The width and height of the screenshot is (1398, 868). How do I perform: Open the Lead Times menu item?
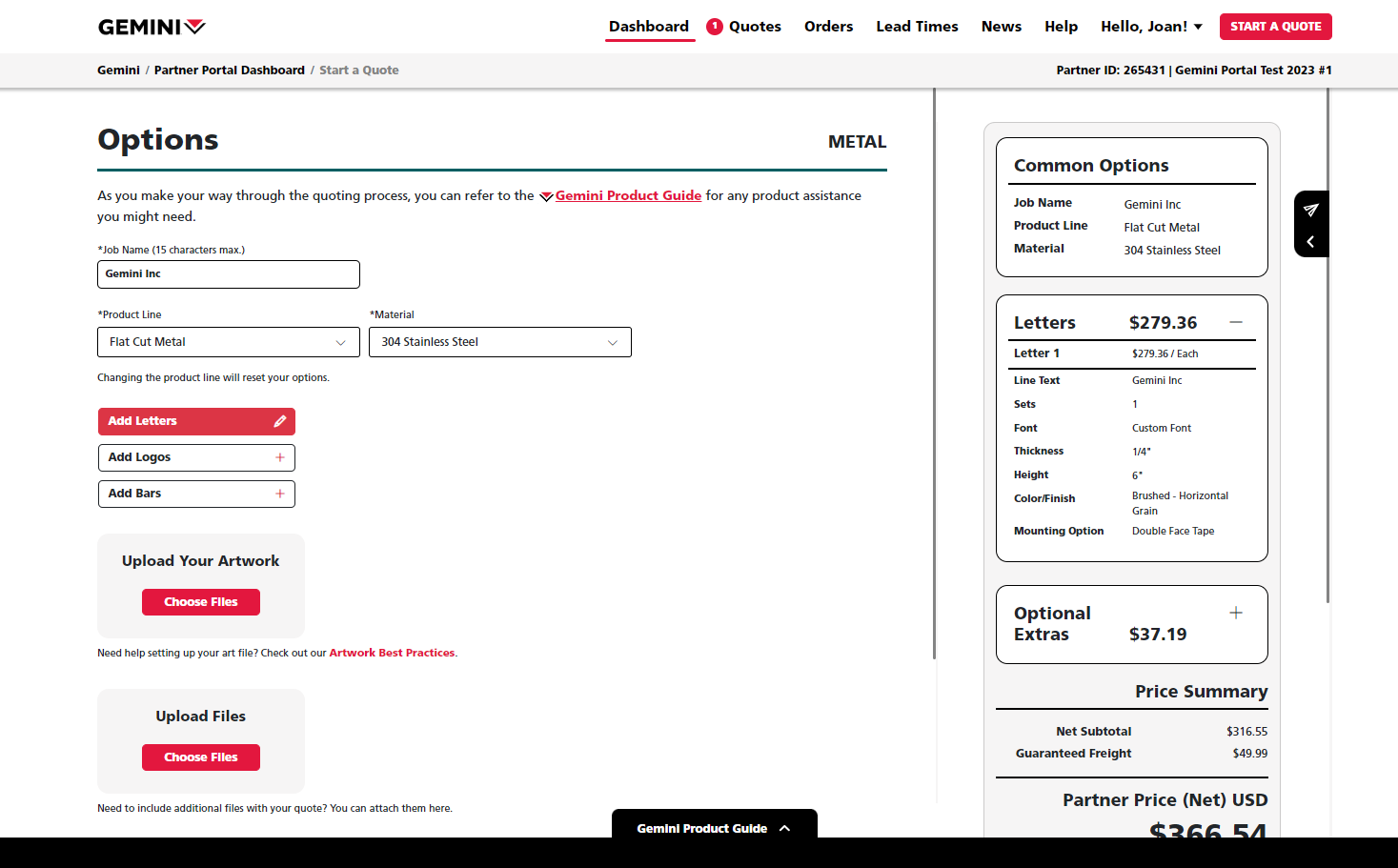click(917, 27)
